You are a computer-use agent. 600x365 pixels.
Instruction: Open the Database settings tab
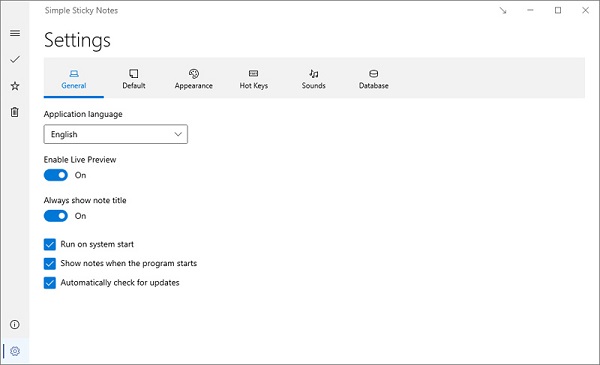[373, 79]
